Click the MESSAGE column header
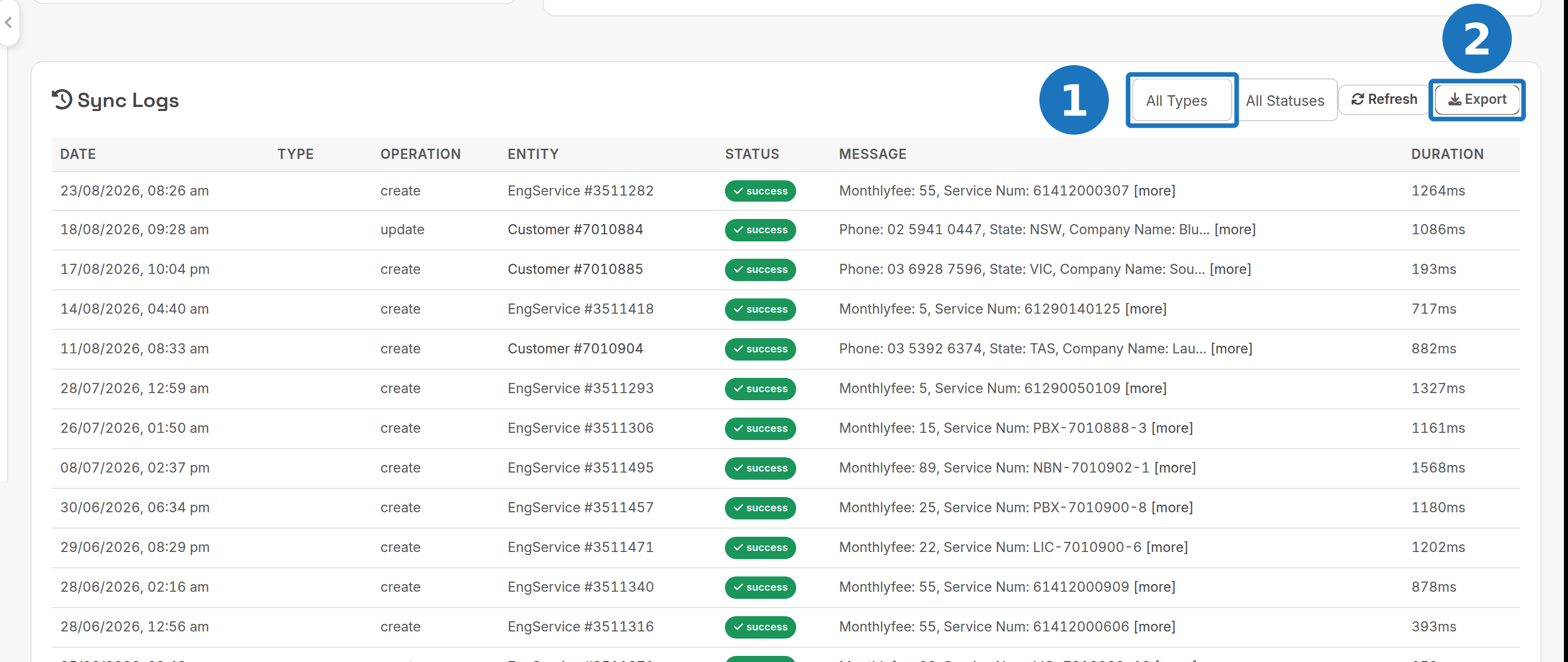Screen dimensions: 1568x662 tap(873, 154)
